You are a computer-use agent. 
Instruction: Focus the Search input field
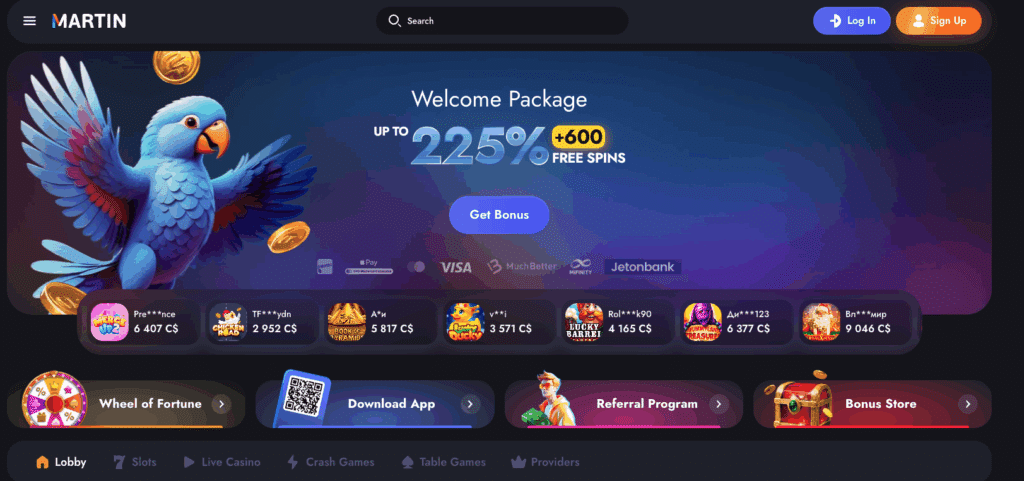click(x=502, y=21)
